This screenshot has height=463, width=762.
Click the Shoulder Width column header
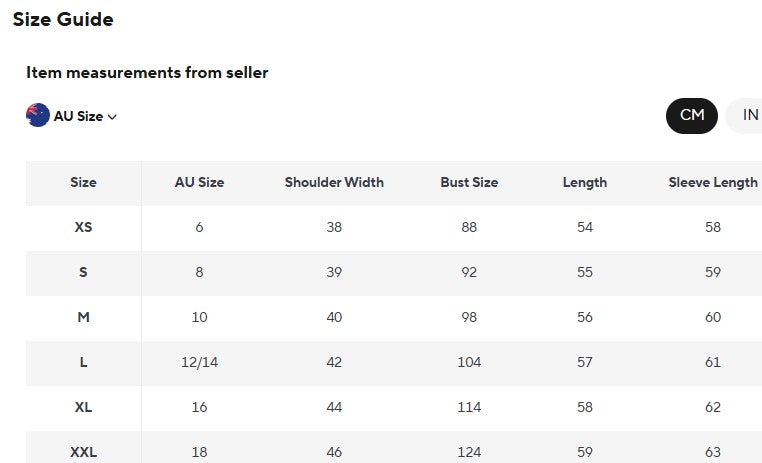(334, 183)
